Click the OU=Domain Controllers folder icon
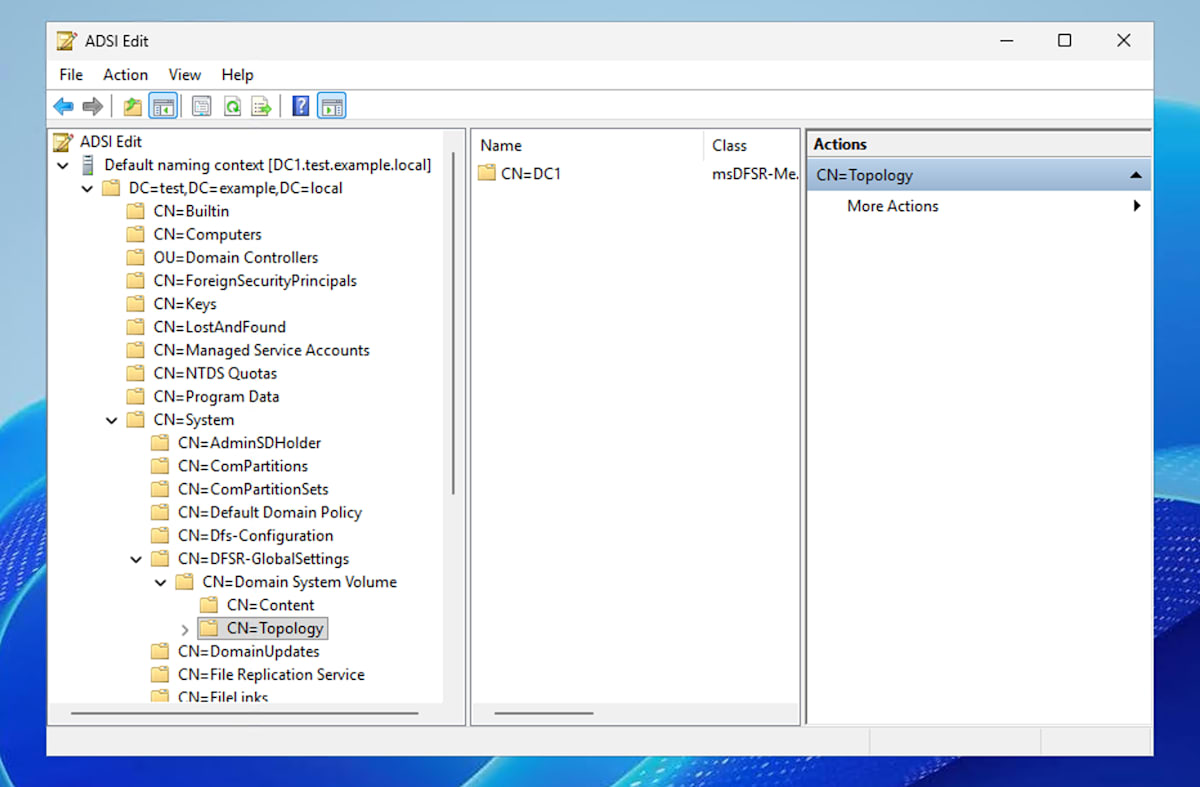Screen dimensions: 1200x787 click(x=136, y=258)
